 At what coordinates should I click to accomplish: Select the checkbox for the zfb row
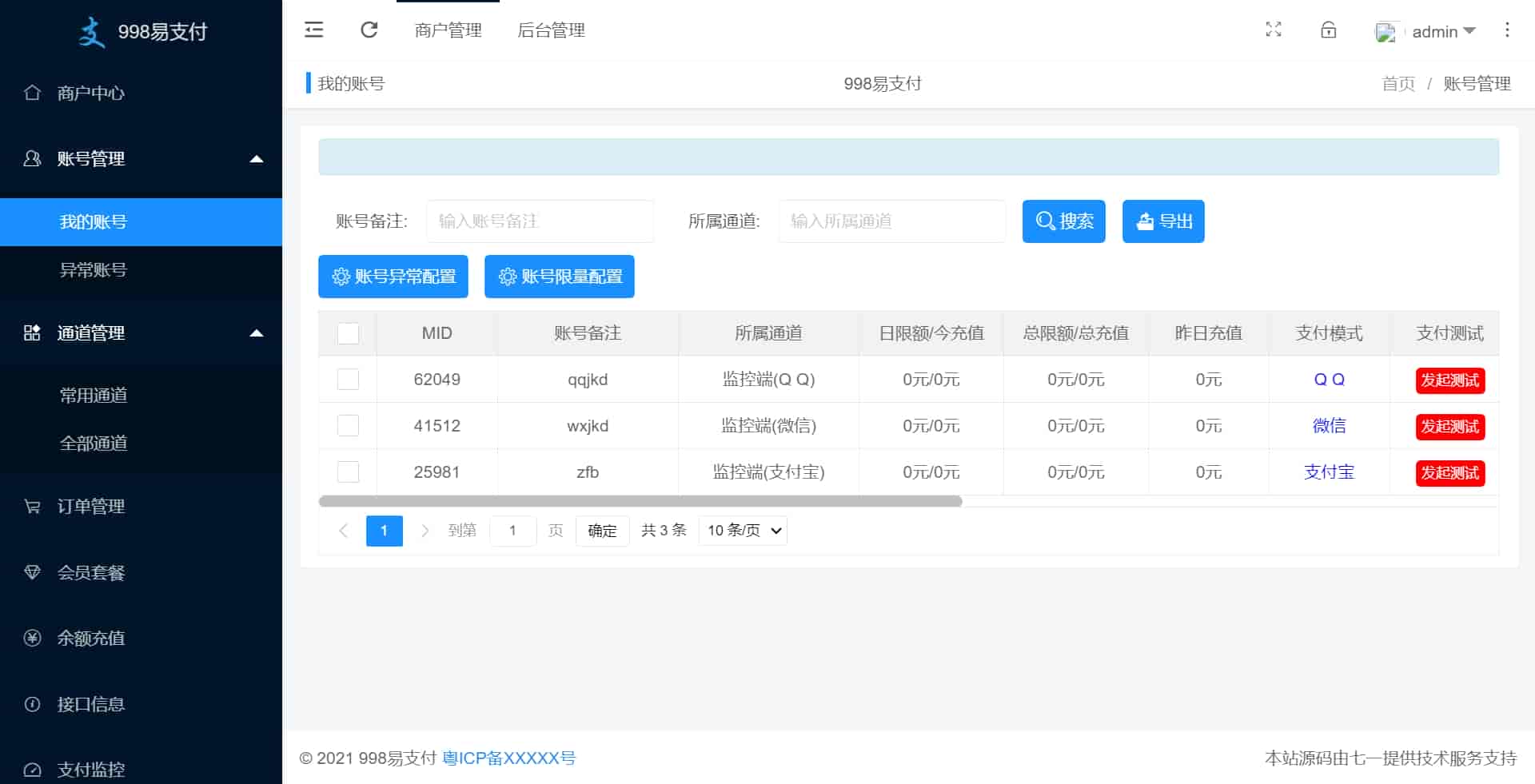tap(348, 472)
